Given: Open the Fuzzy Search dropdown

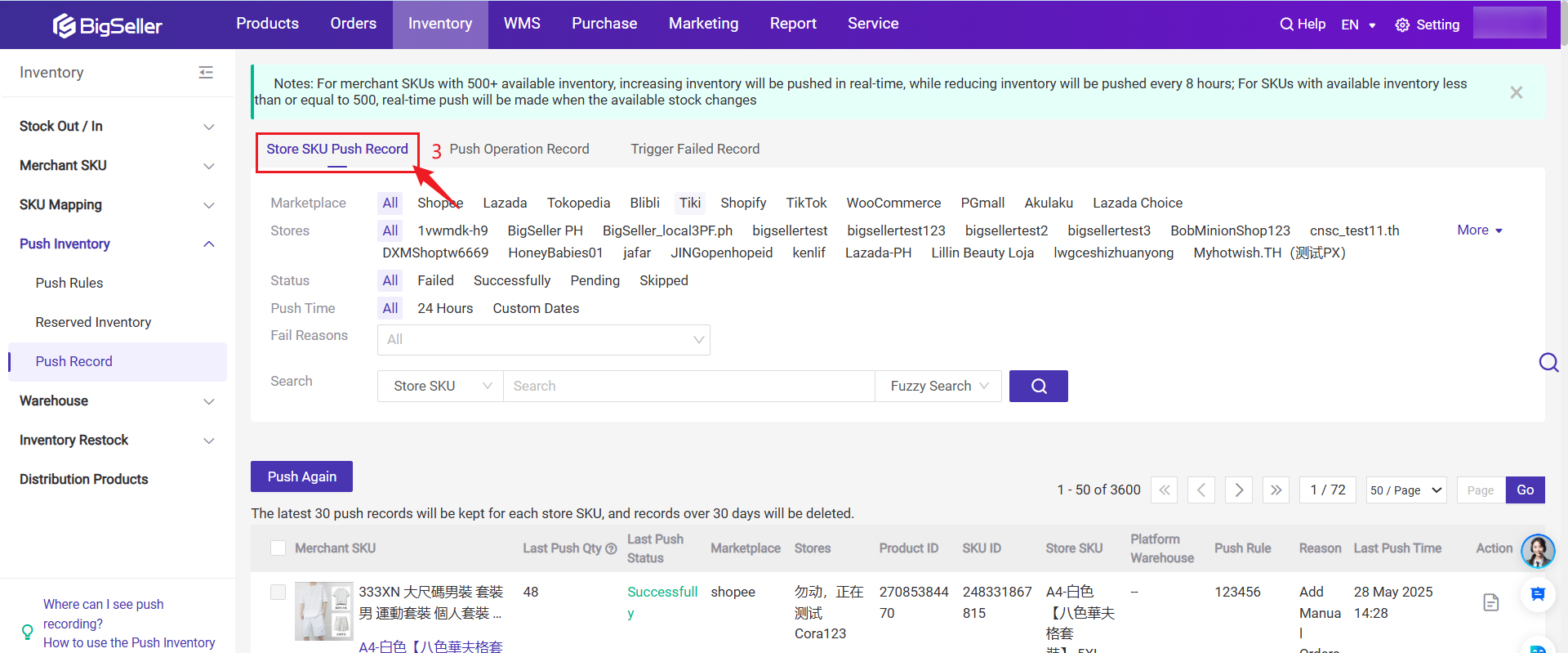Looking at the screenshot, I should point(938,386).
